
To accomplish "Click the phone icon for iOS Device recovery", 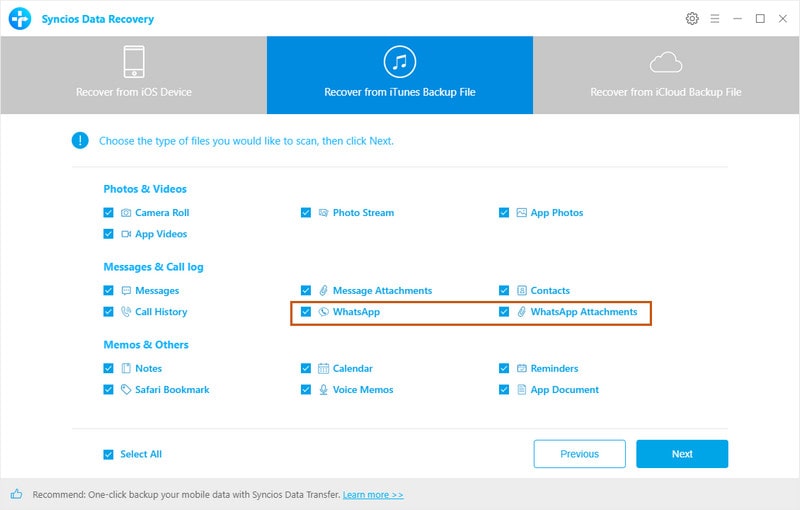I will pyautogui.click(x=134, y=62).
